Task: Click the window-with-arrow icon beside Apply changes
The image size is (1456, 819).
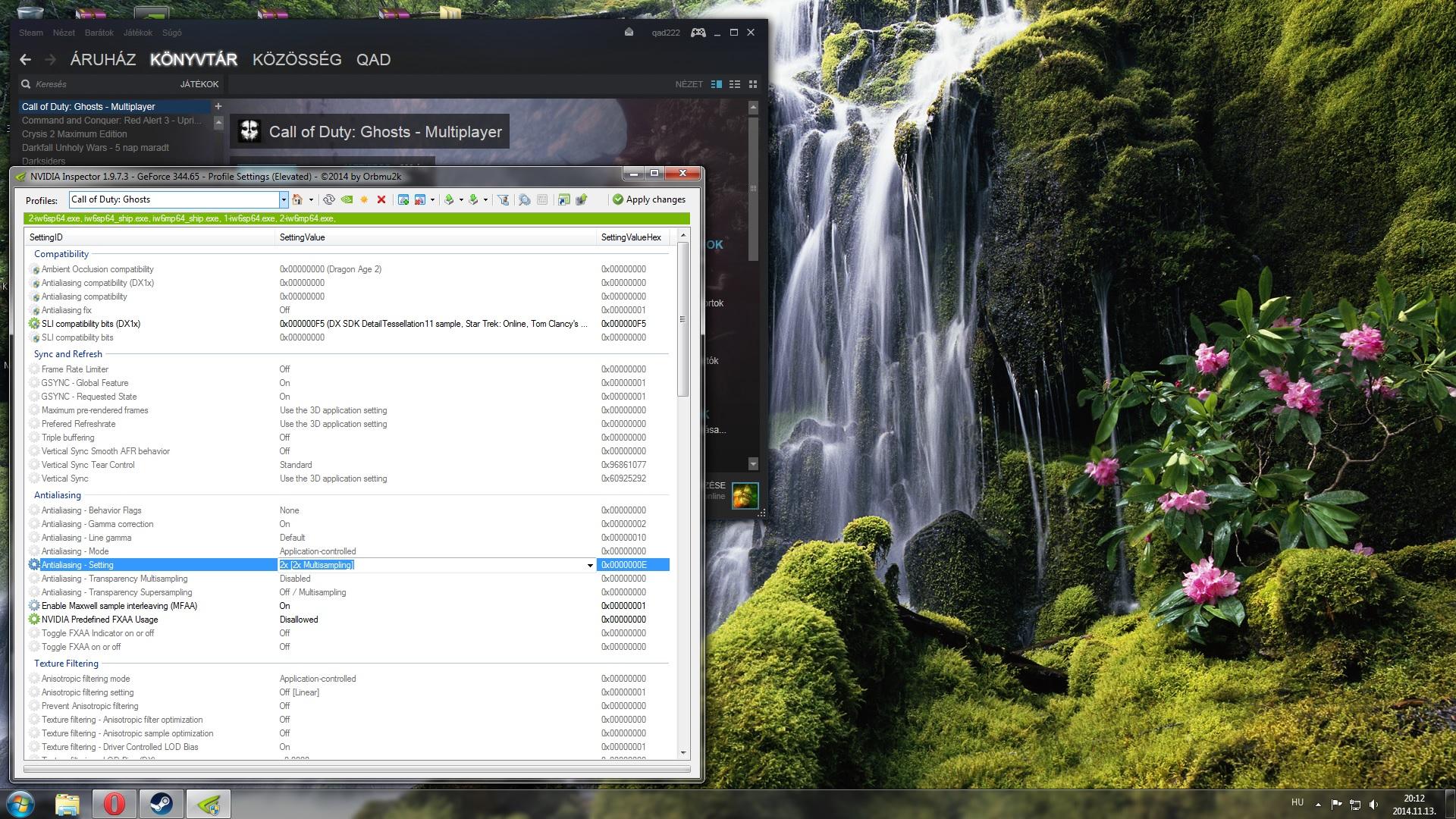Action: pyautogui.click(x=563, y=199)
